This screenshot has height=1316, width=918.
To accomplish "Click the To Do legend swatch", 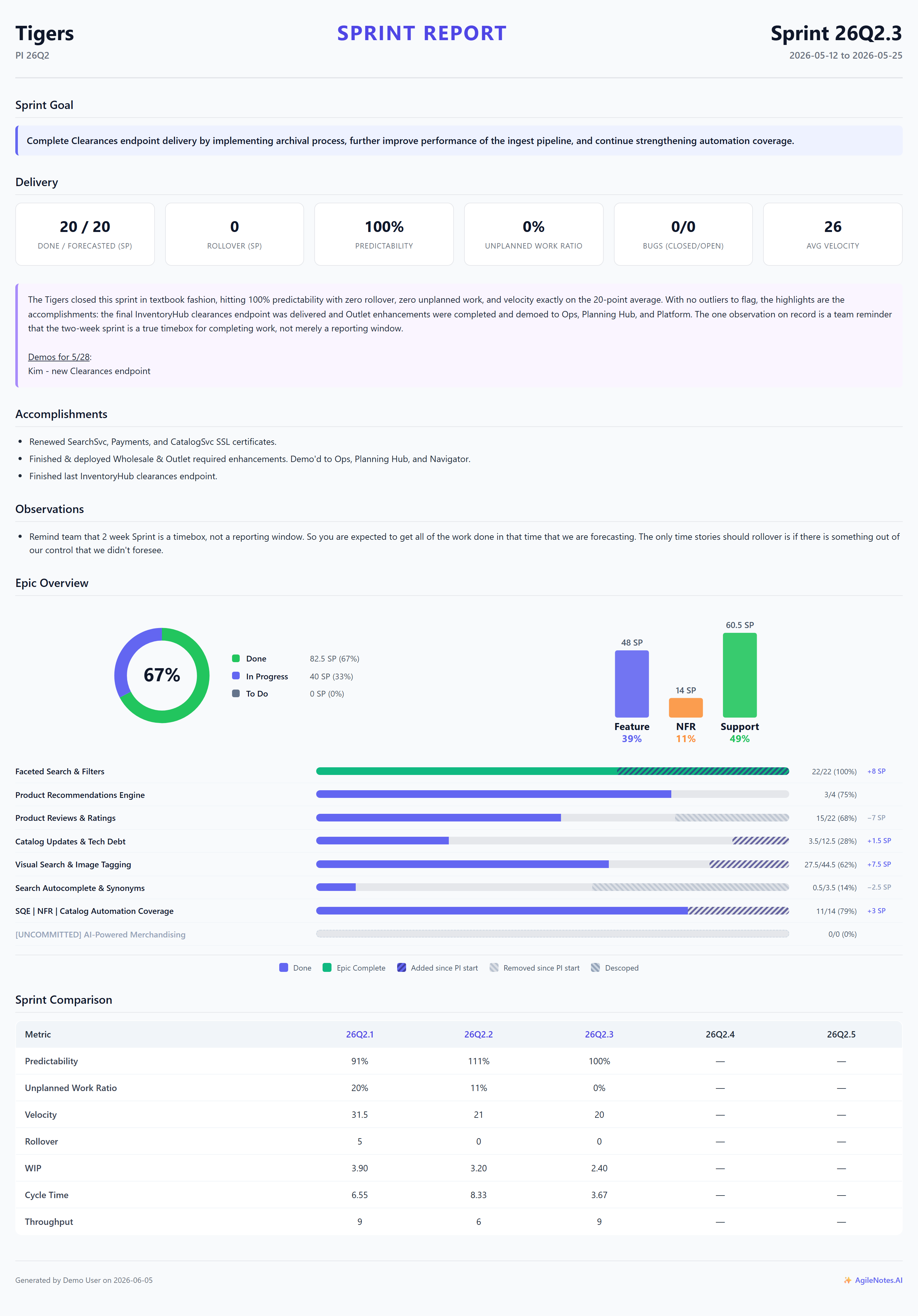I will pyautogui.click(x=236, y=694).
